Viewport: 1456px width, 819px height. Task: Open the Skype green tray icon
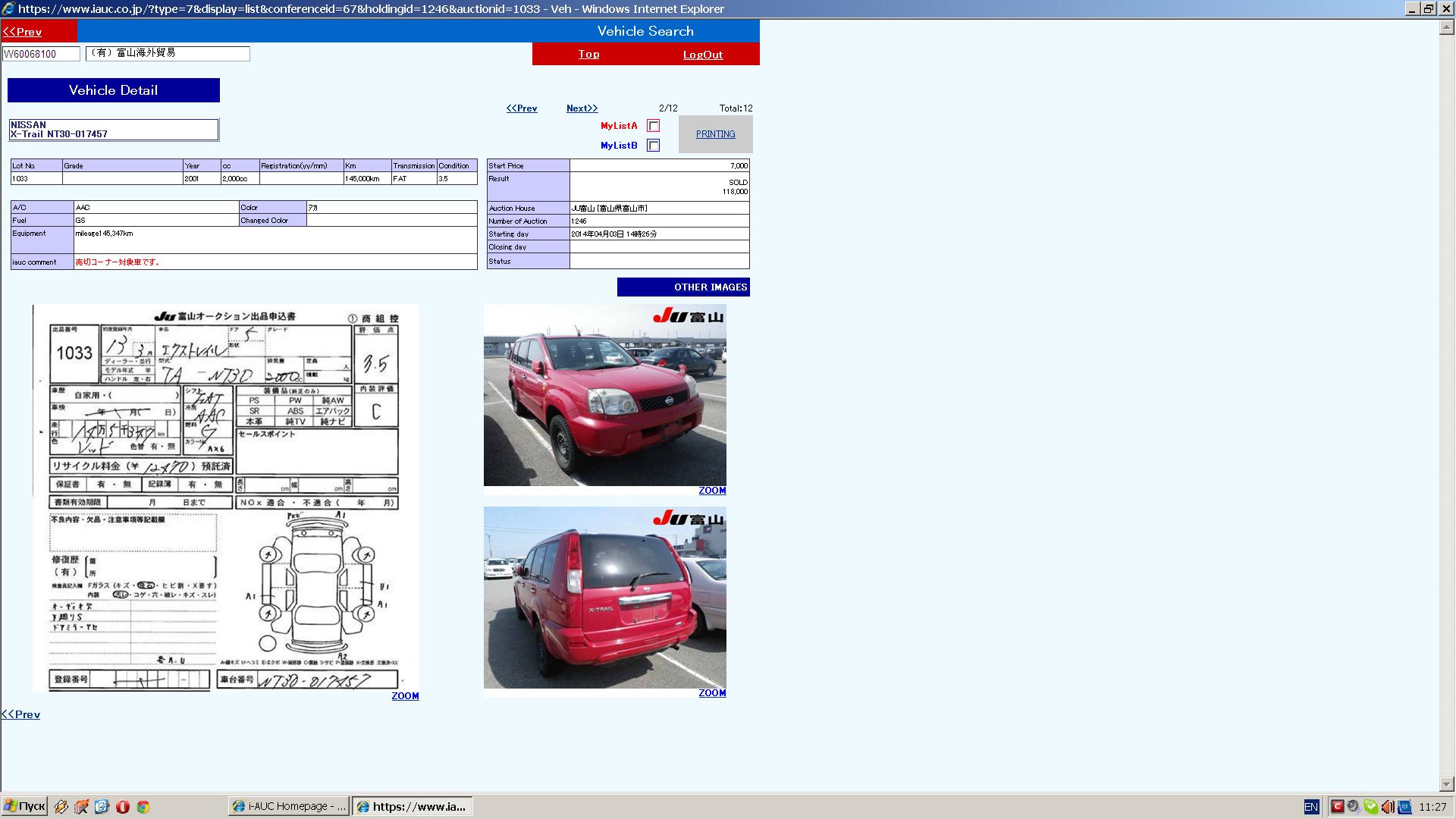point(1370,807)
